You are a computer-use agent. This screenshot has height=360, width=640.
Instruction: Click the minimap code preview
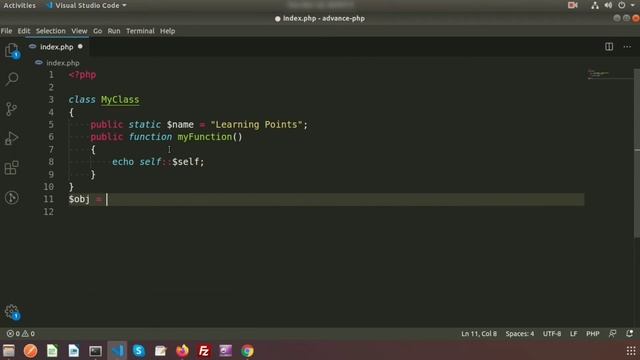(x=598, y=74)
